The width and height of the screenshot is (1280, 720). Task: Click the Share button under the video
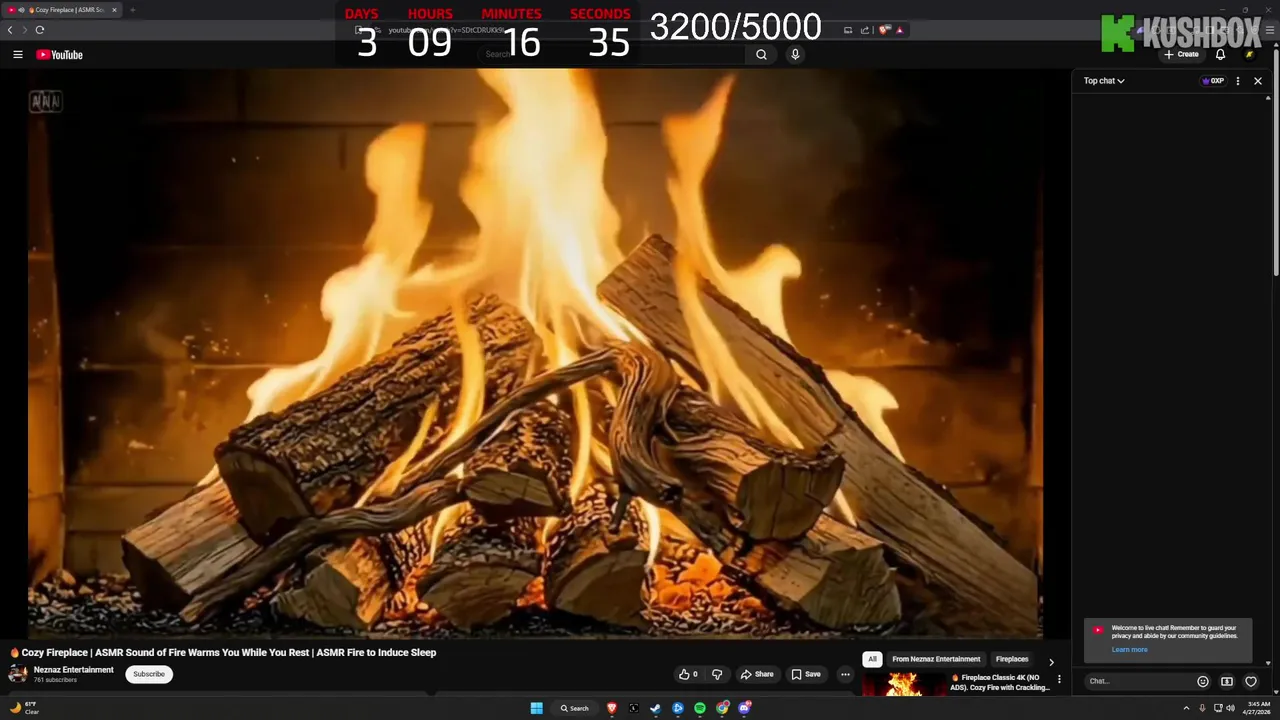point(757,674)
